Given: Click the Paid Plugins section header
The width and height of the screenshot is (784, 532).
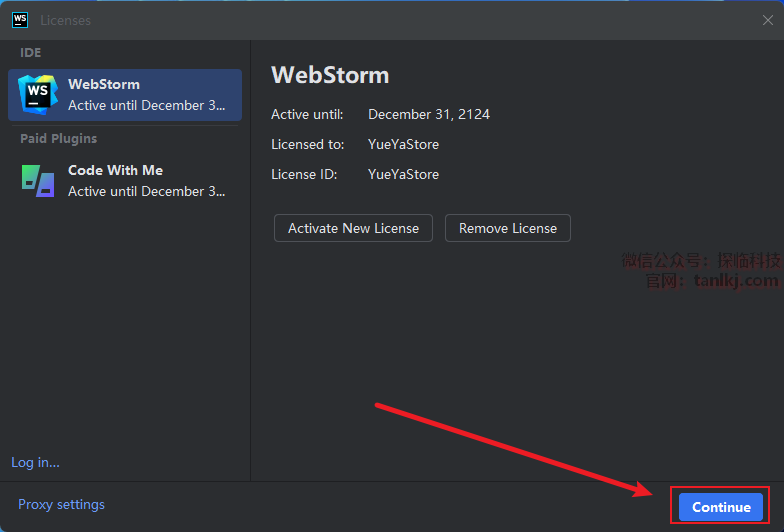Looking at the screenshot, I should 58,138.
